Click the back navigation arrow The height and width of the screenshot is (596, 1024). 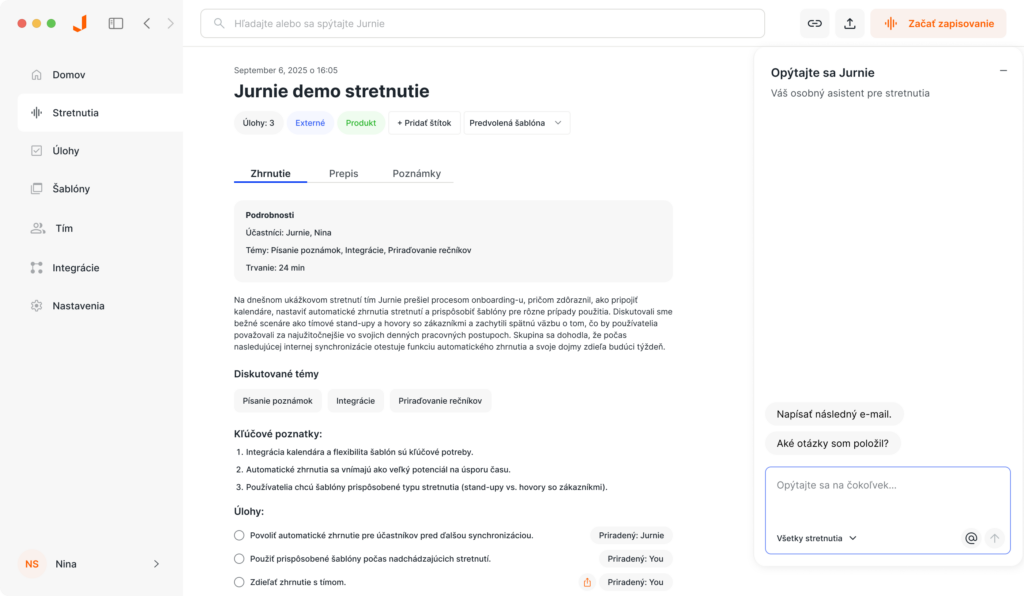[x=147, y=23]
